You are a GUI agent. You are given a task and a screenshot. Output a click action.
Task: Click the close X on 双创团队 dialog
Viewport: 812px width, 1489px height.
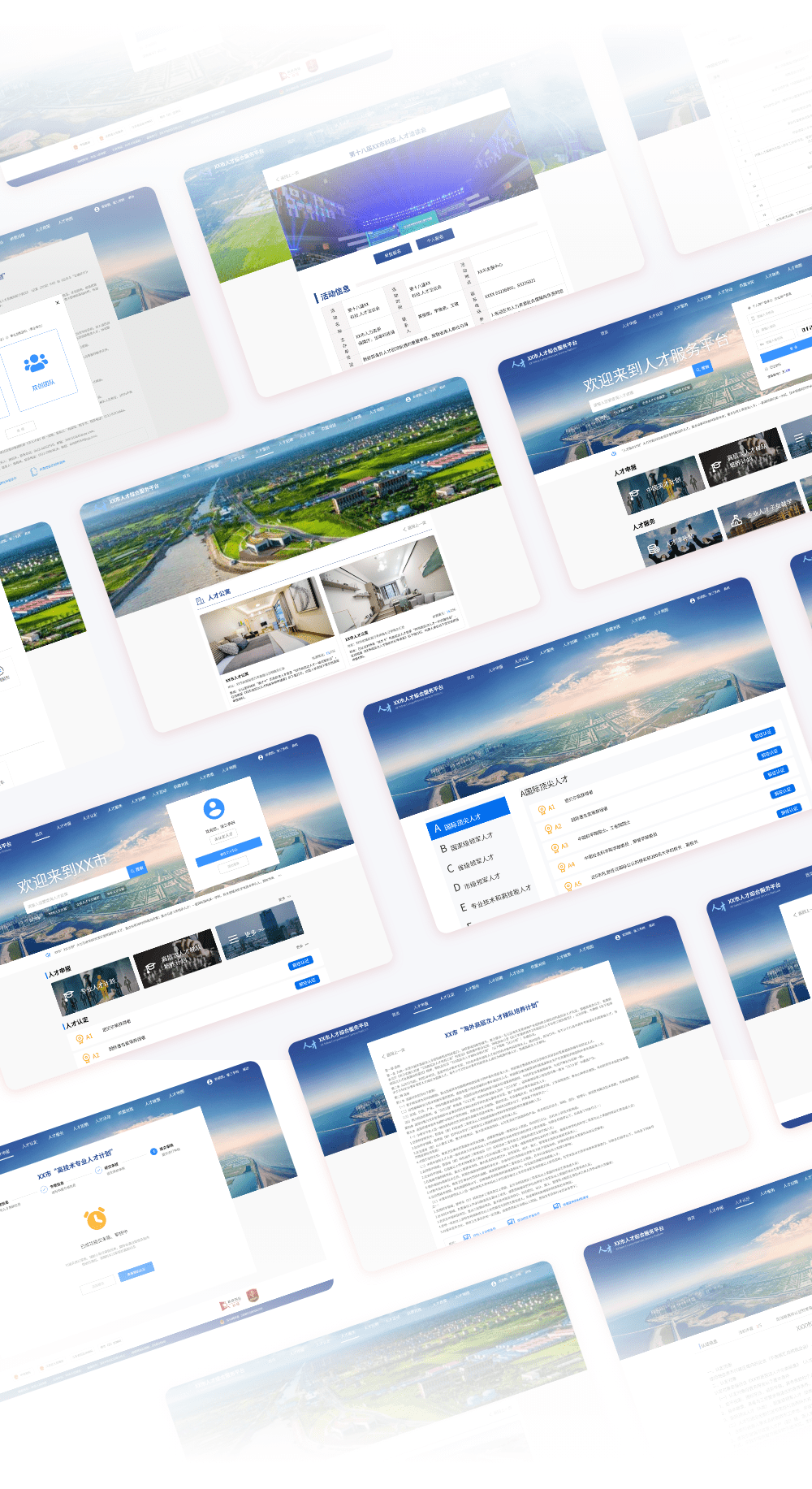pyautogui.click(x=57, y=302)
